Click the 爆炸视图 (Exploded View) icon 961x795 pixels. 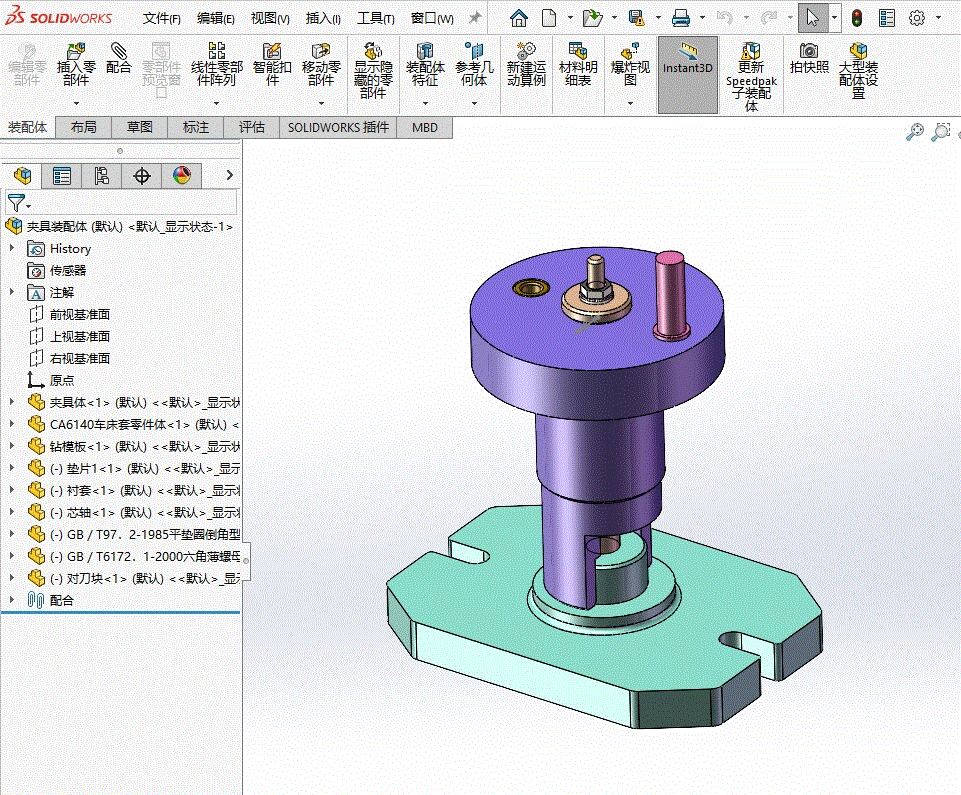coord(630,65)
